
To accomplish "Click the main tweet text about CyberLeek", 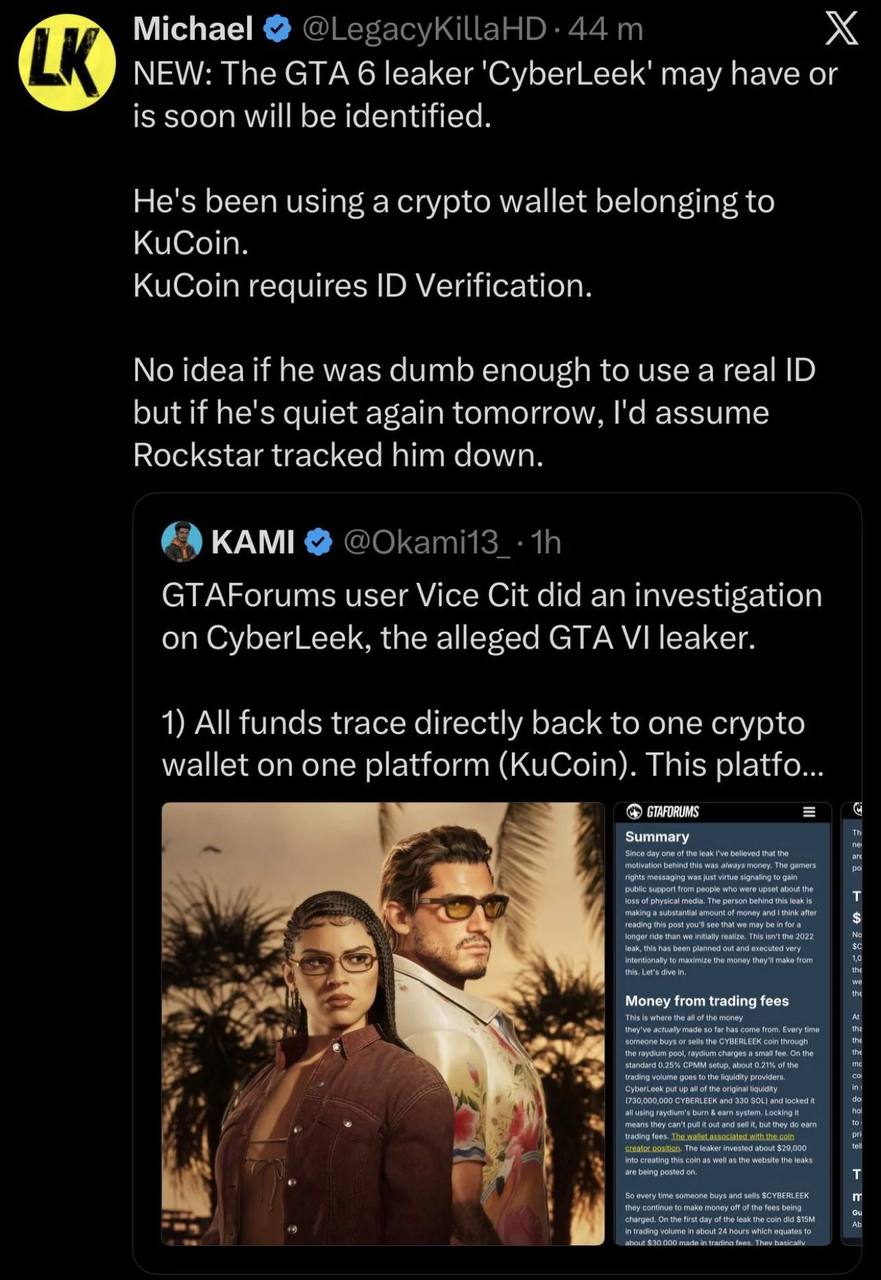I will [x=485, y=264].
